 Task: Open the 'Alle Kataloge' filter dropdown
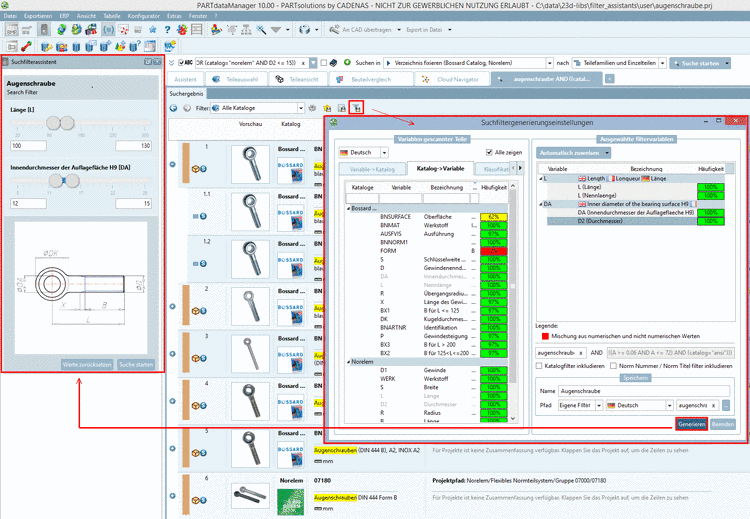click(x=259, y=107)
